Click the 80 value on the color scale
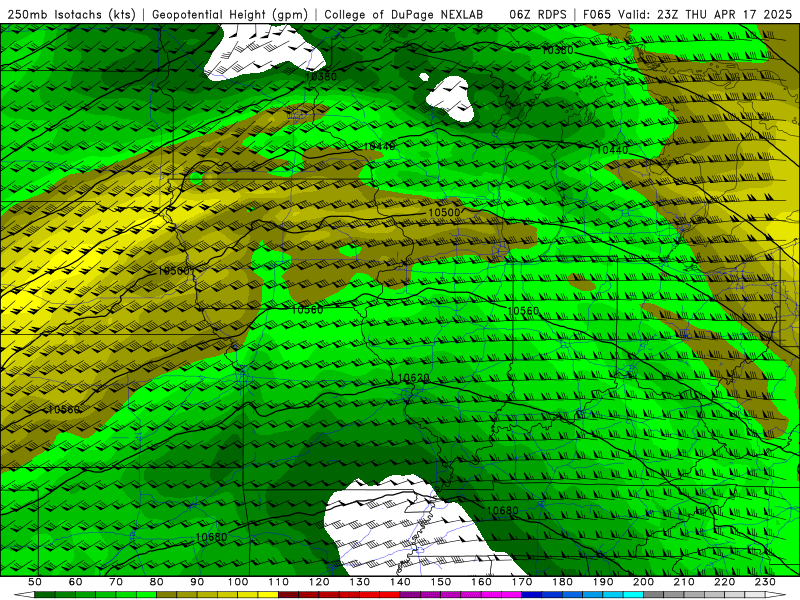Viewport: 800px width, 600px height. (x=157, y=582)
